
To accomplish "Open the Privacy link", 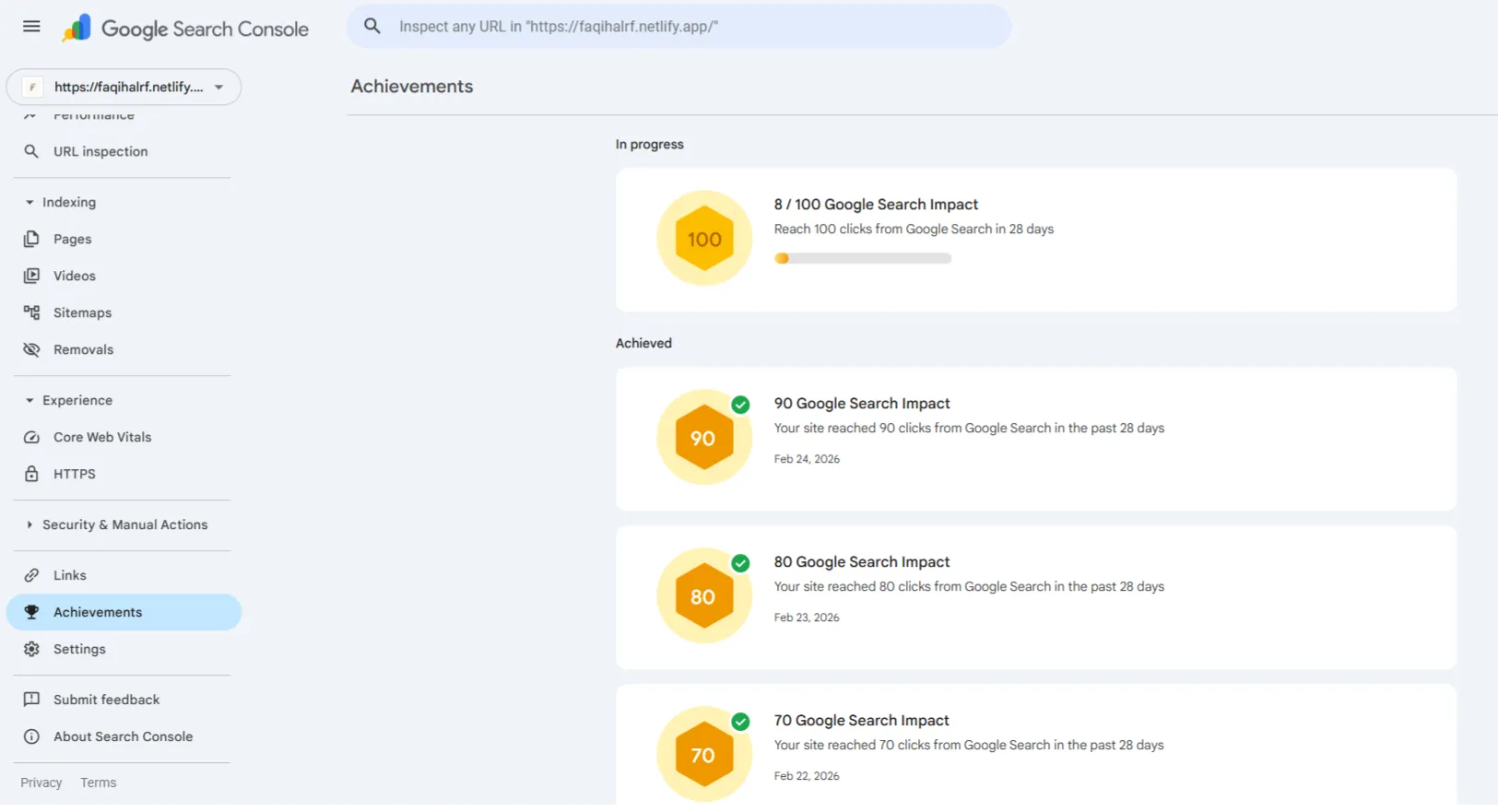I will [x=41, y=783].
